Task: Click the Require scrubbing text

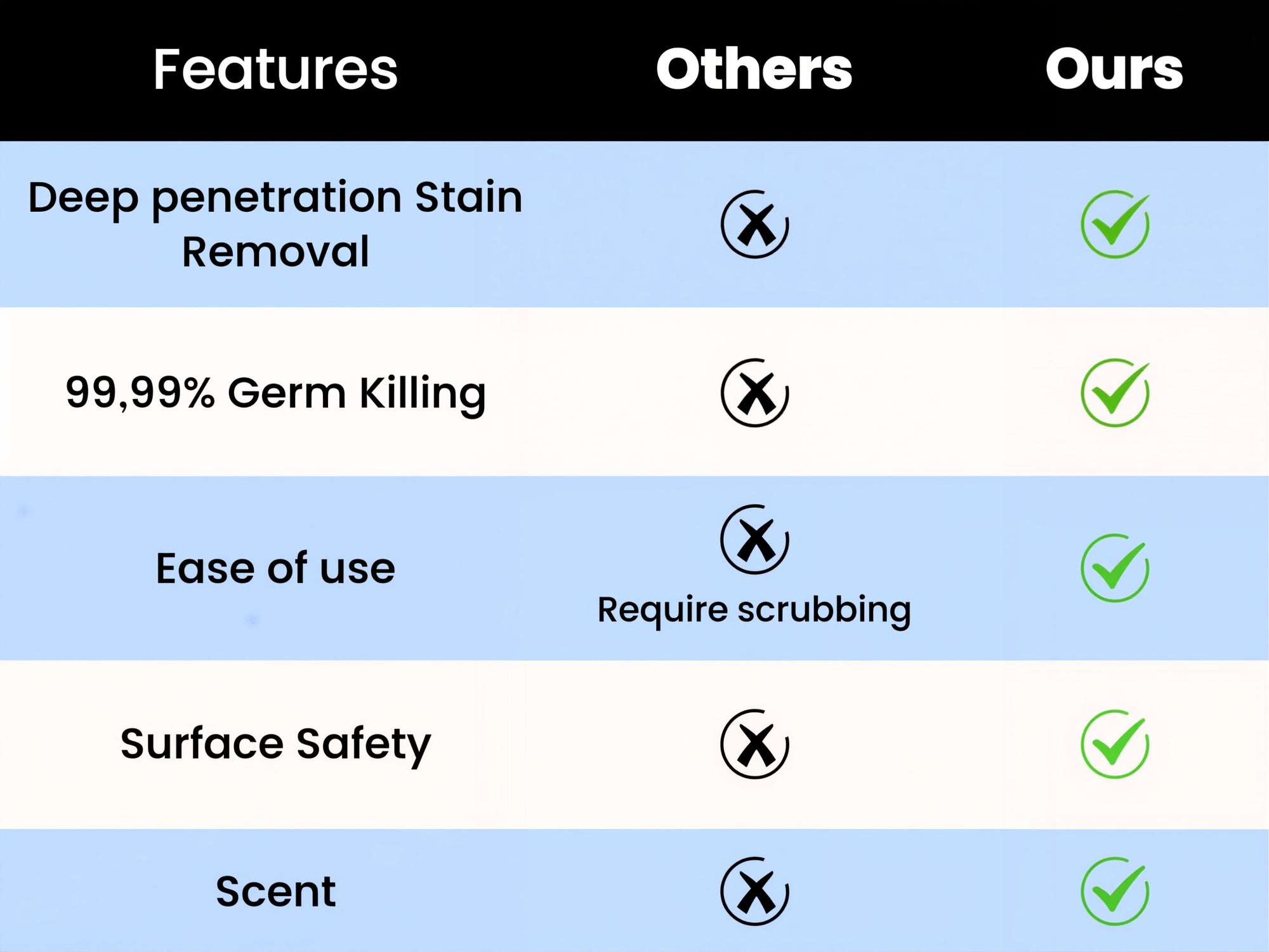Action: 754,610
